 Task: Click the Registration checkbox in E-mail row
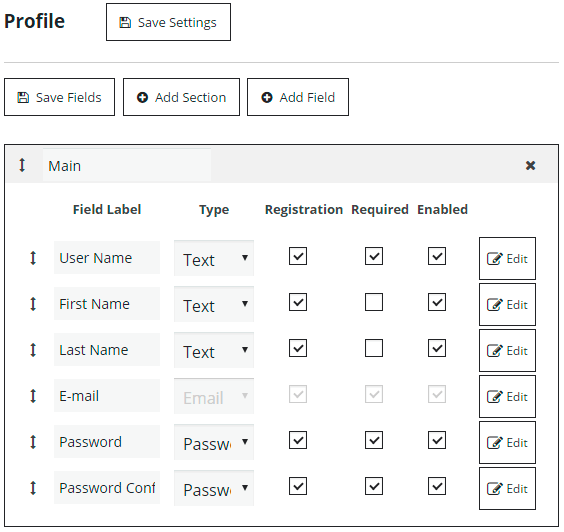pos(298,394)
